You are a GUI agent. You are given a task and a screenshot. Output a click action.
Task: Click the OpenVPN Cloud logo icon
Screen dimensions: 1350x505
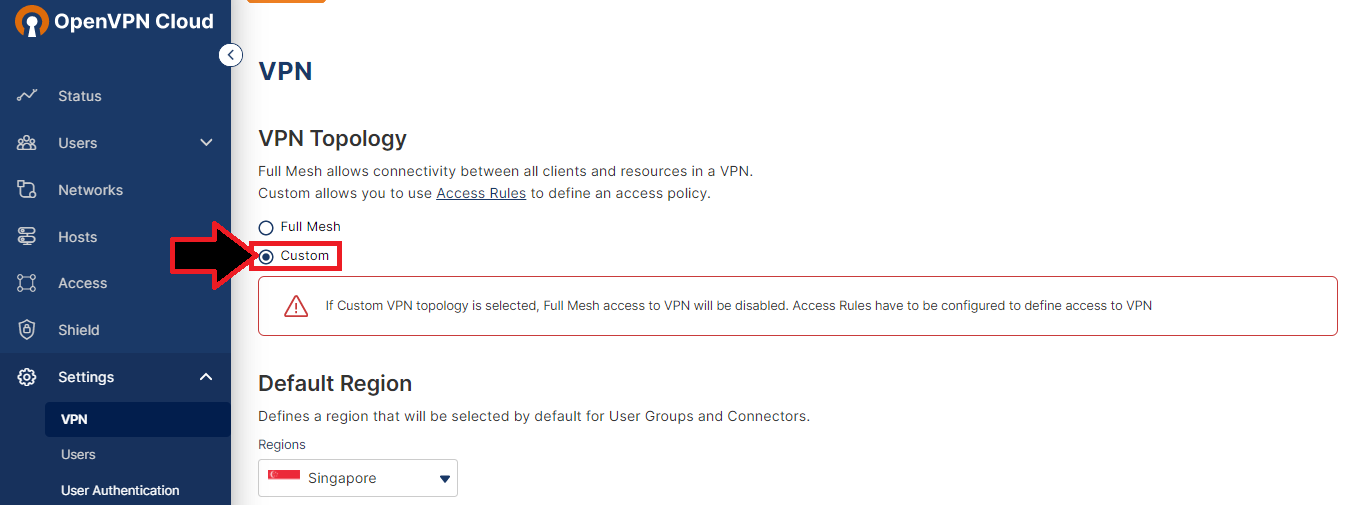tap(31, 21)
